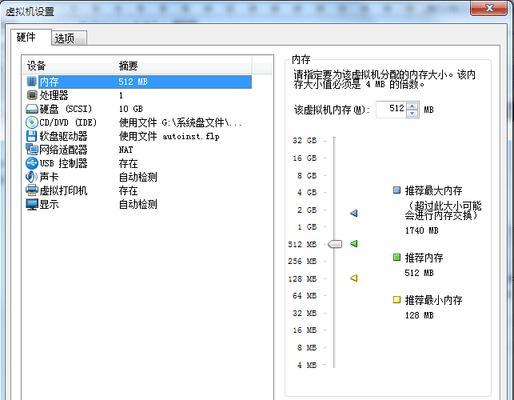Click the NAT network adapter summary
514x400 pixels.
click(126, 150)
